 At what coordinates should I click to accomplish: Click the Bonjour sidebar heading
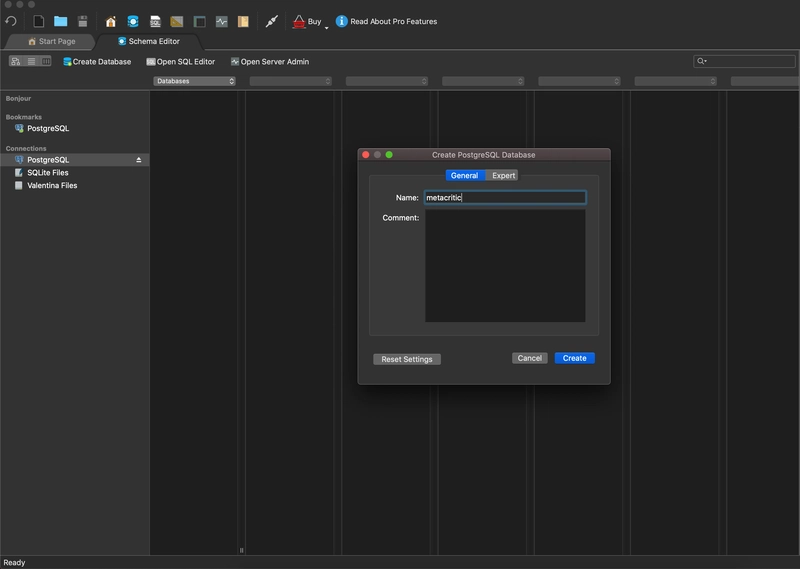click(18, 98)
